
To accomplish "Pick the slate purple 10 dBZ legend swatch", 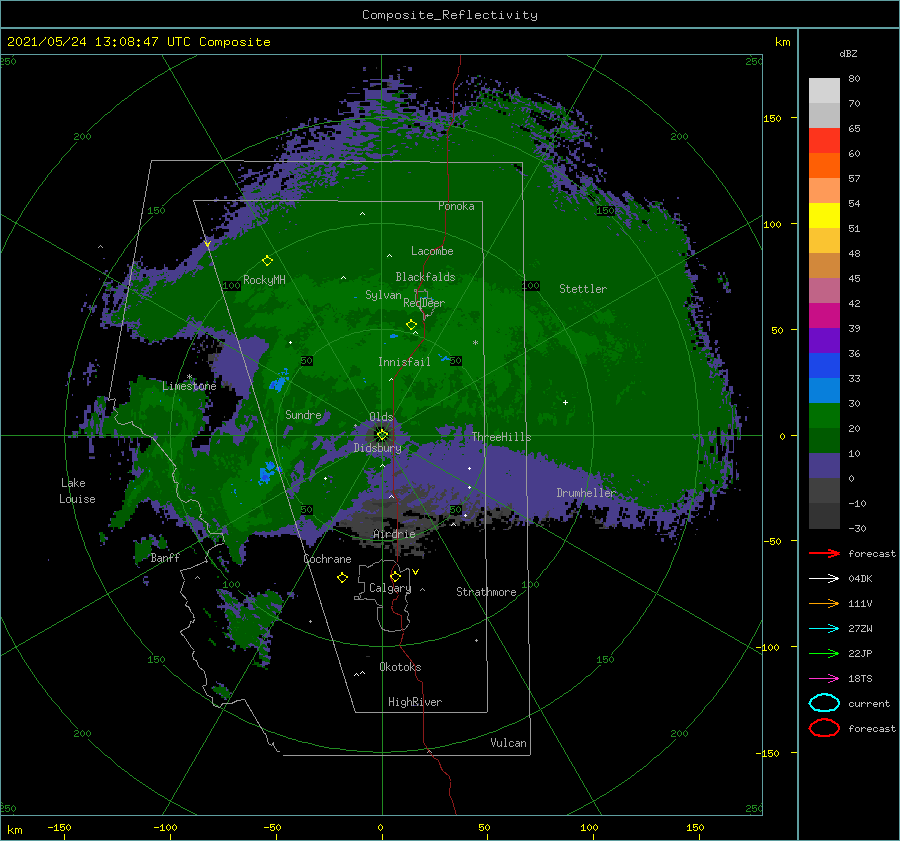I will pyautogui.click(x=824, y=465).
